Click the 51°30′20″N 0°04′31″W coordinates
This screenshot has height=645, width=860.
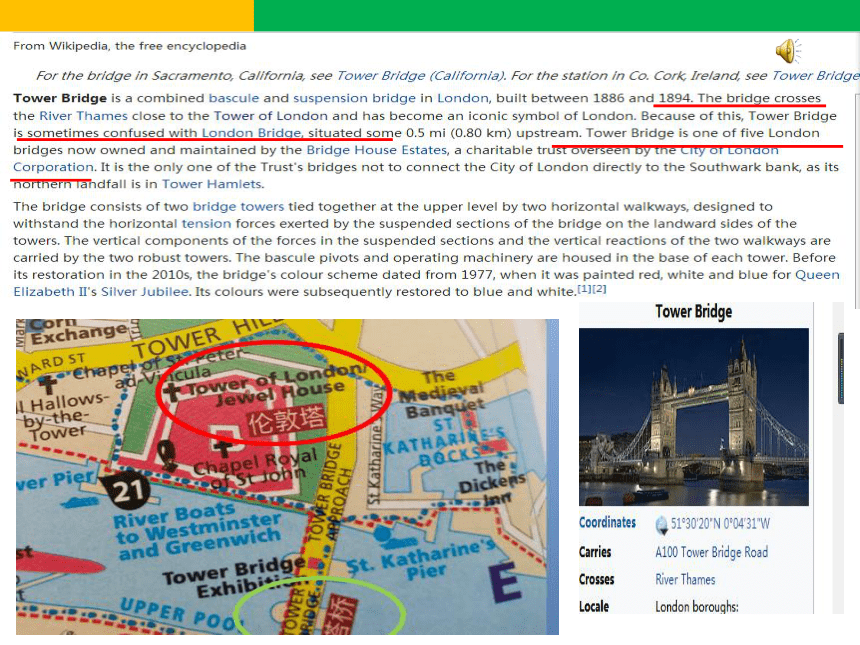tap(720, 524)
